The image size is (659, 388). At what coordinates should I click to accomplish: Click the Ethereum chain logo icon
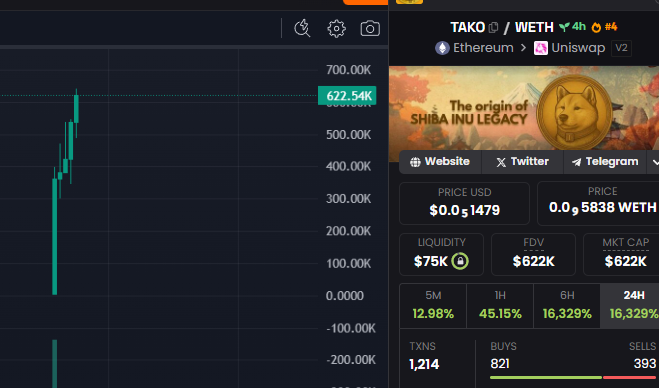442,48
